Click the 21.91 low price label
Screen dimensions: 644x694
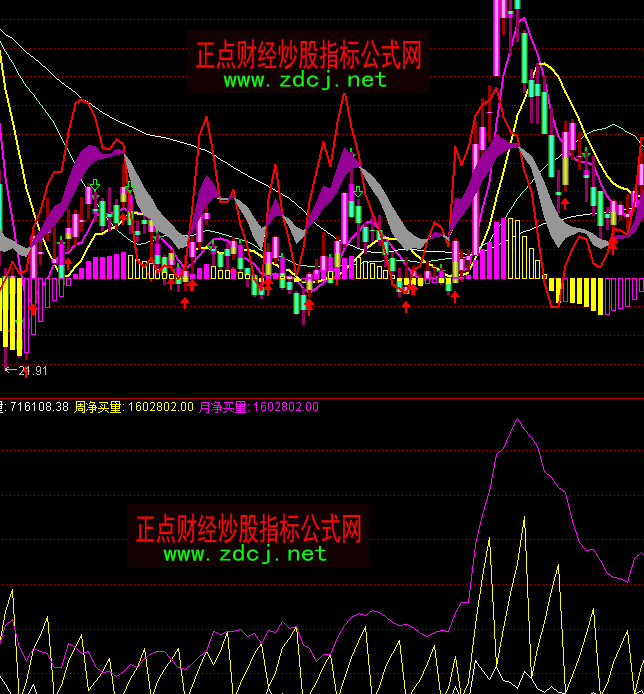coord(33,371)
